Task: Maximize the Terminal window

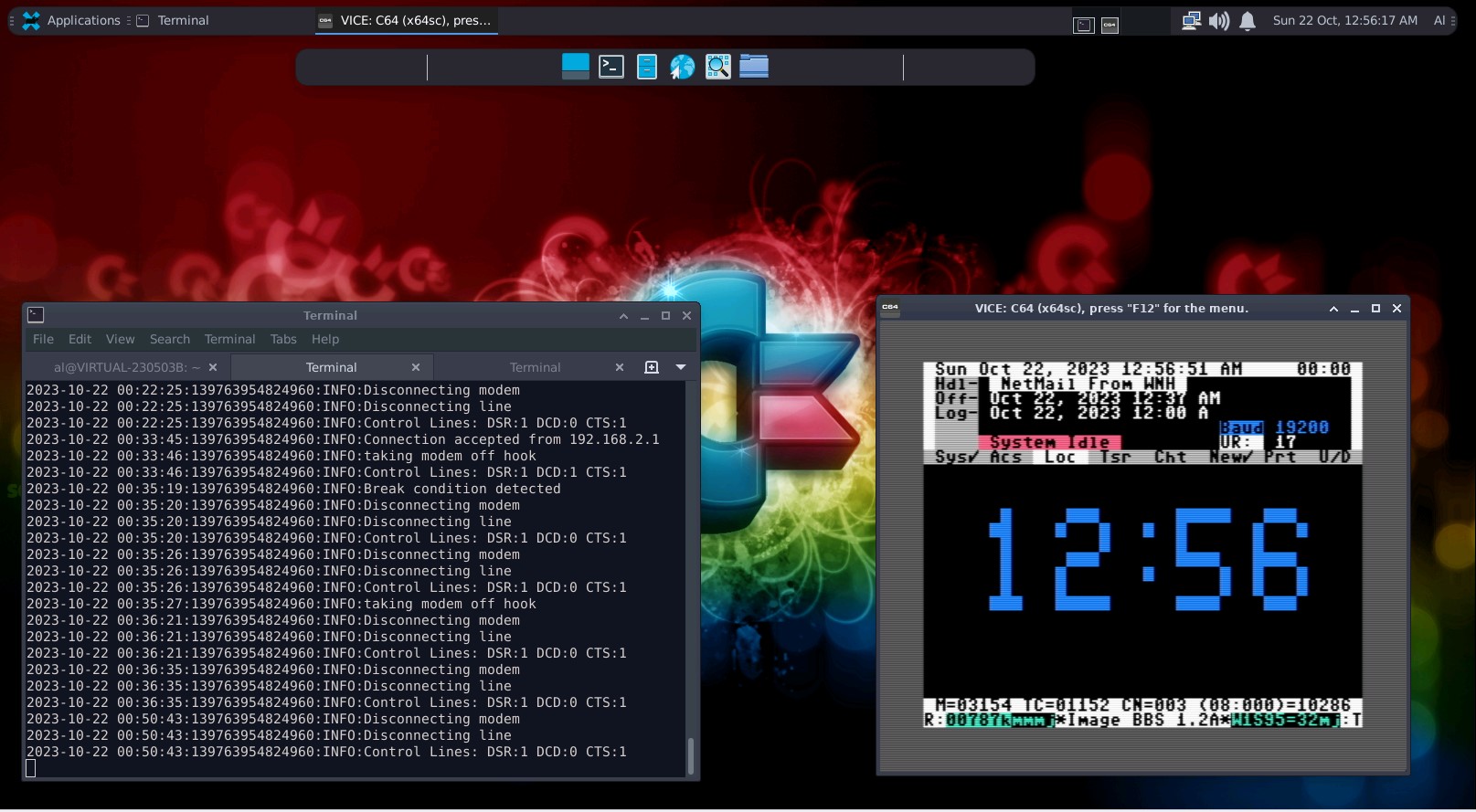Action: [665, 316]
